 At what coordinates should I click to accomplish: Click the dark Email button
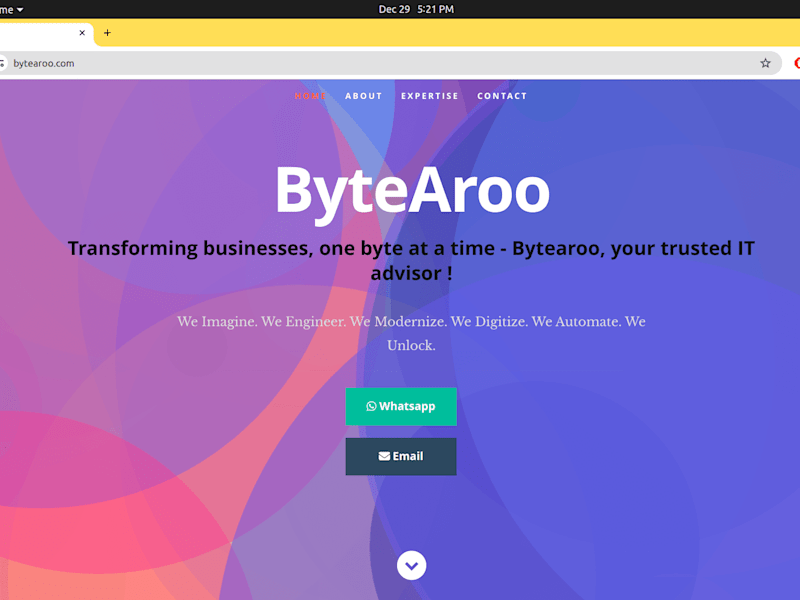401,456
